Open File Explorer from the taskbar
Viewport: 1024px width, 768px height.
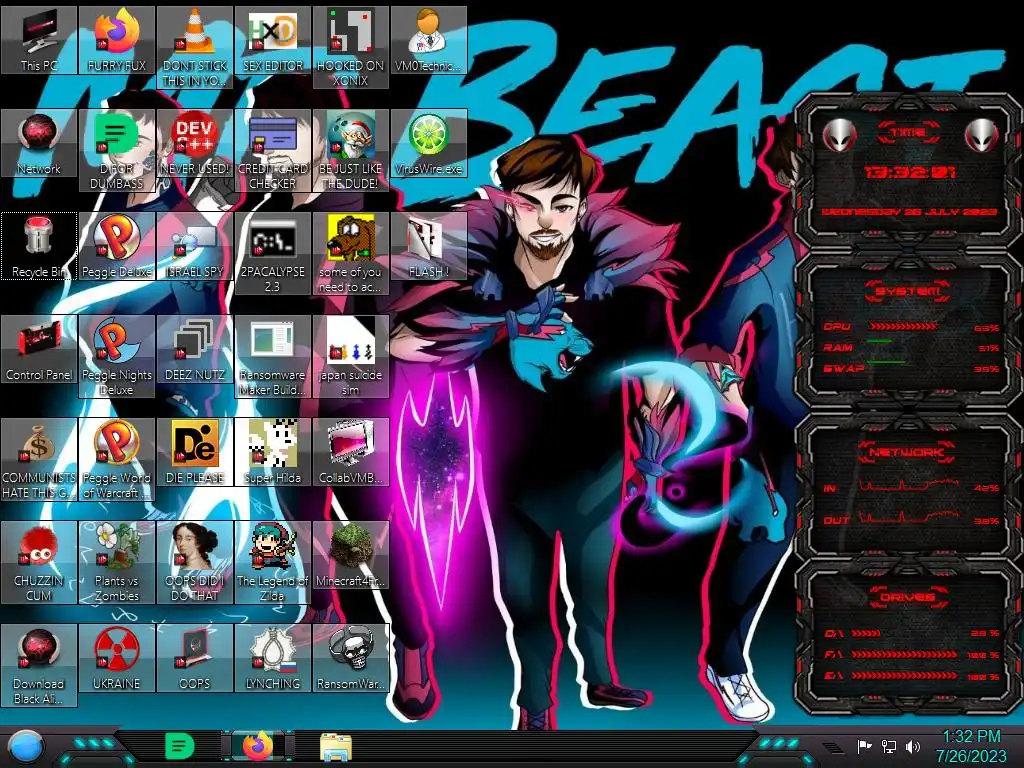[x=336, y=747]
